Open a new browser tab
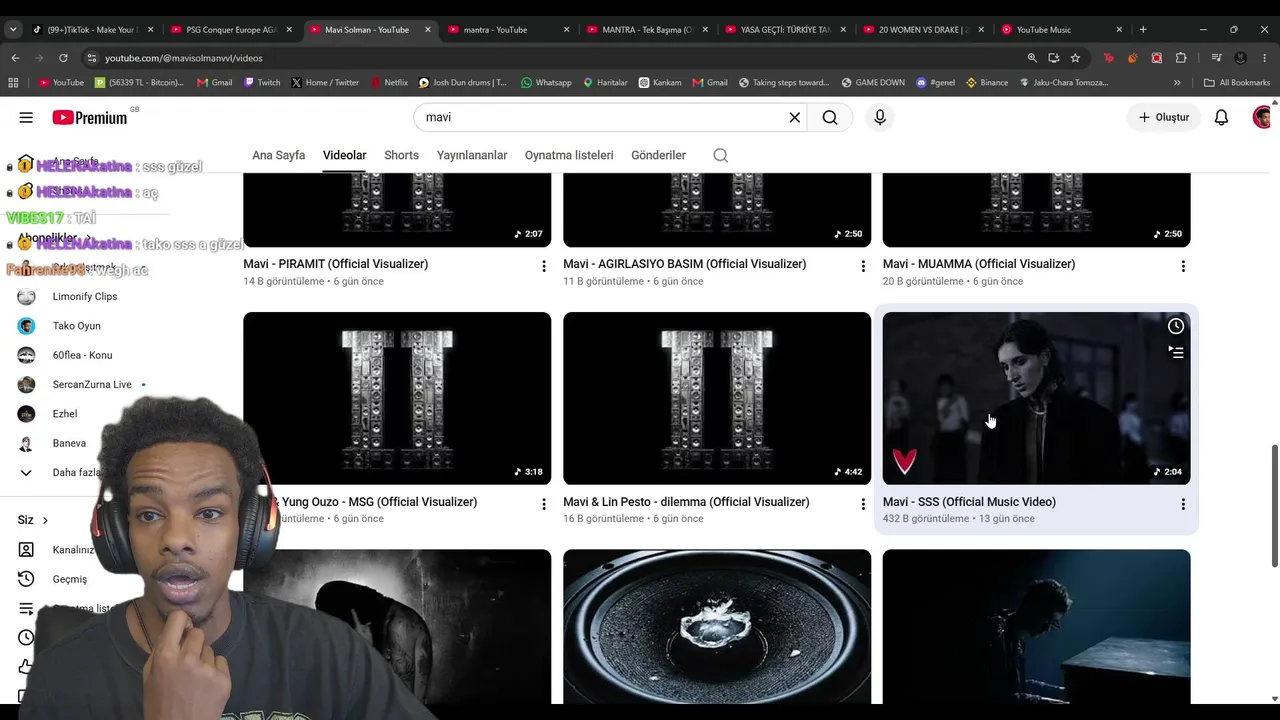This screenshot has width=1280, height=720. pyautogui.click(x=1143, y=29)
